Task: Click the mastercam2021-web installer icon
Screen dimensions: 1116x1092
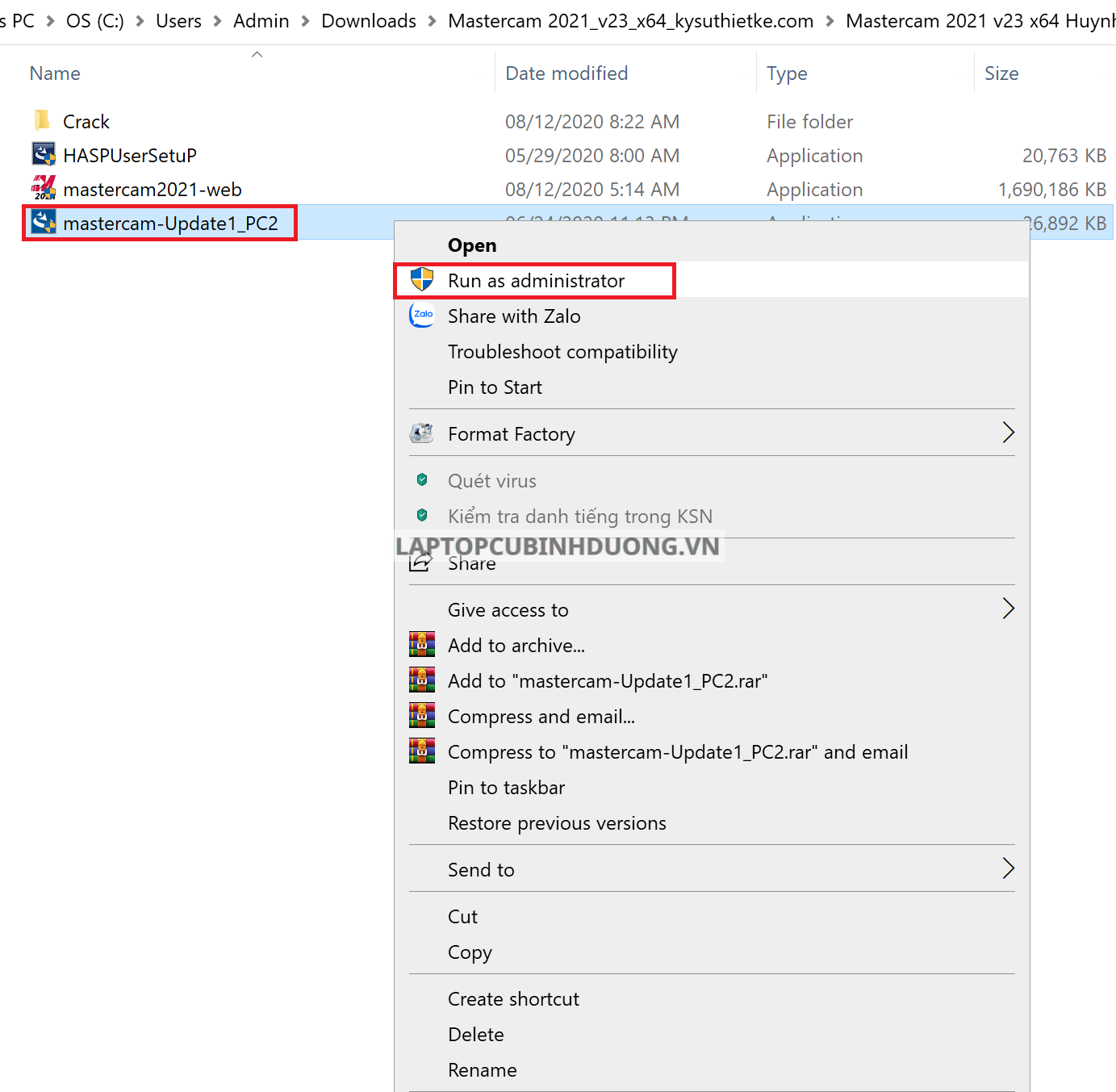Action: pyautogui.click(x=44, y=188)
